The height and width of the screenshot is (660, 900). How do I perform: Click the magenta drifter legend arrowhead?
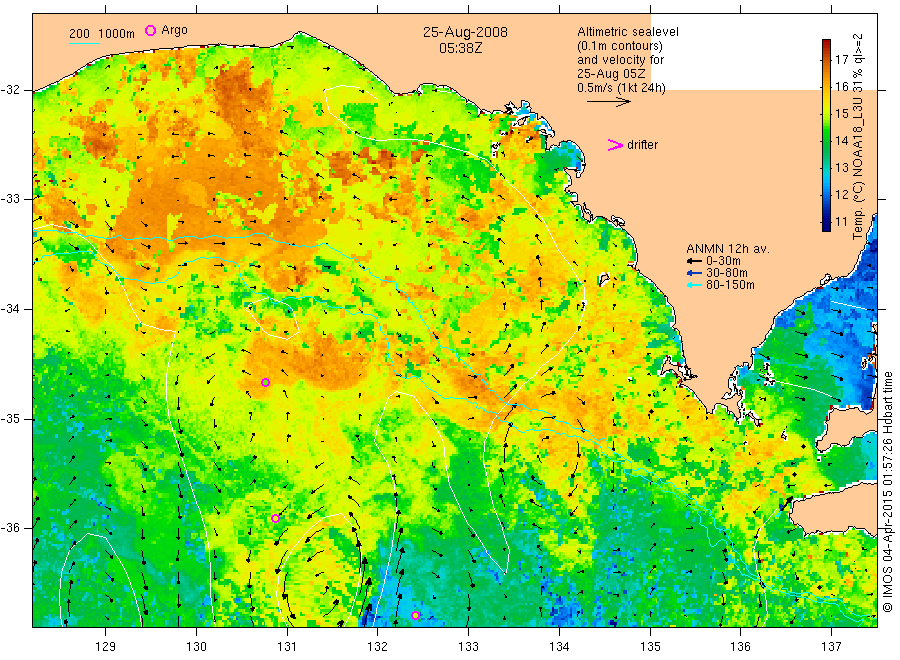[615, 145]
